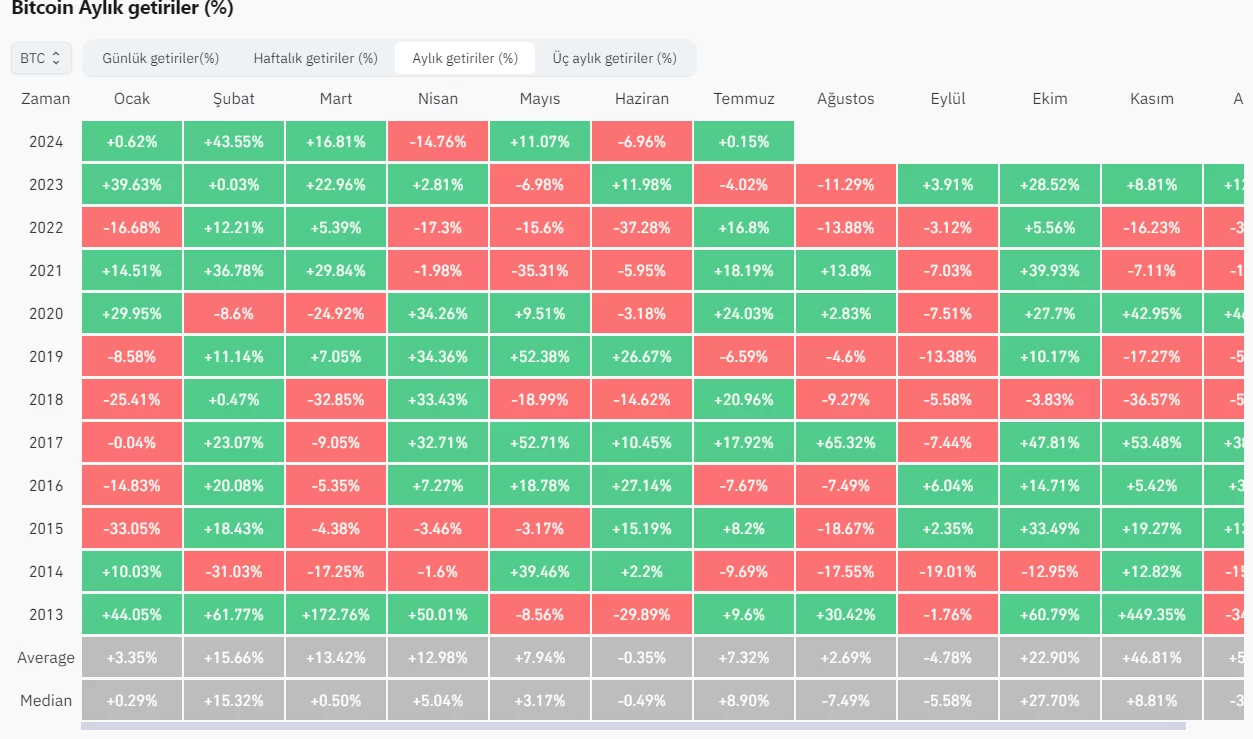The height and width of the screenshot is (739, 1253).
Task: Click the +449.35% cell for Kasım 2013
Action: pyautogui.click(x=1152, y=614)
